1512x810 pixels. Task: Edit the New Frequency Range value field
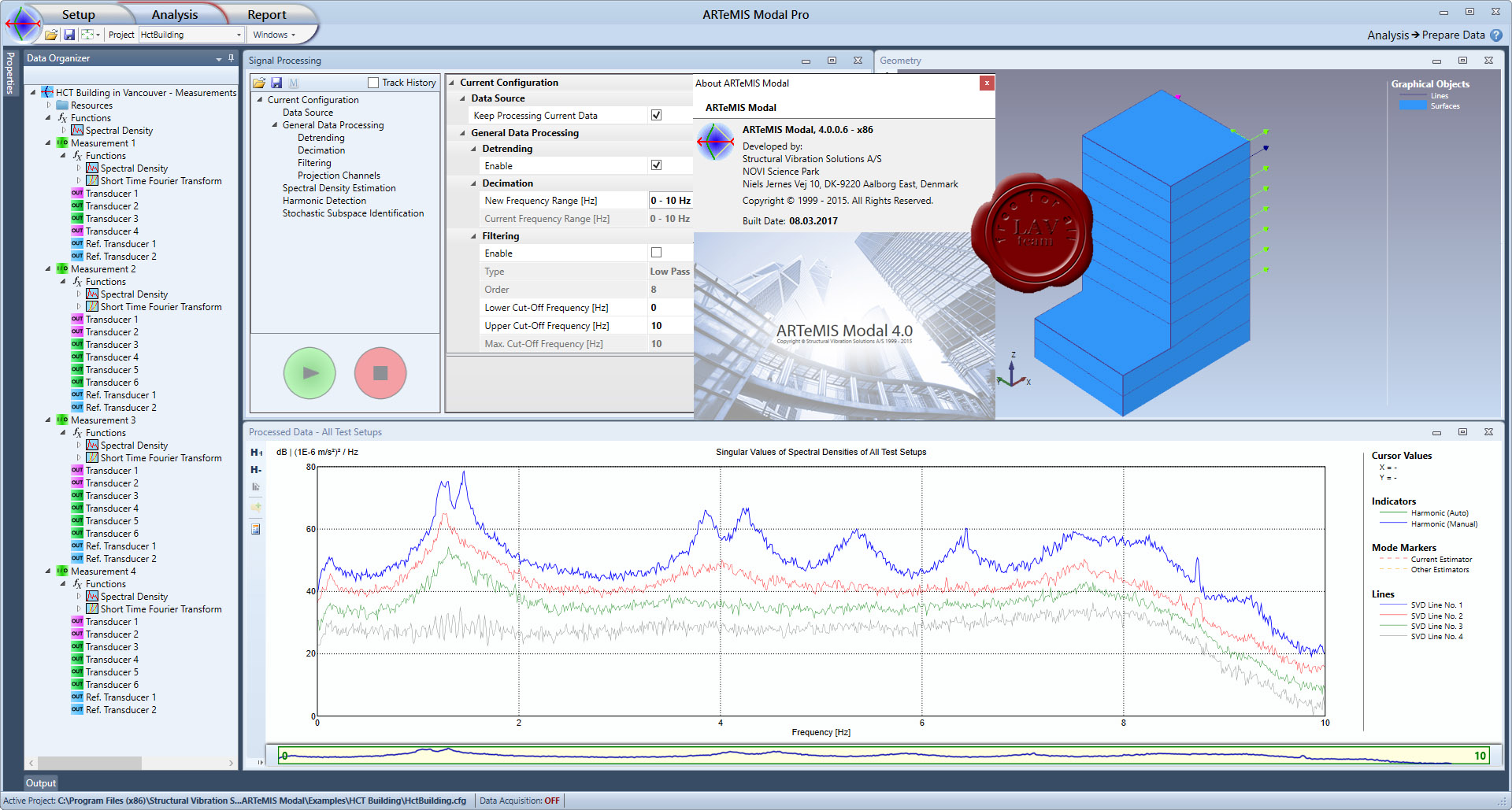[670, 200]
